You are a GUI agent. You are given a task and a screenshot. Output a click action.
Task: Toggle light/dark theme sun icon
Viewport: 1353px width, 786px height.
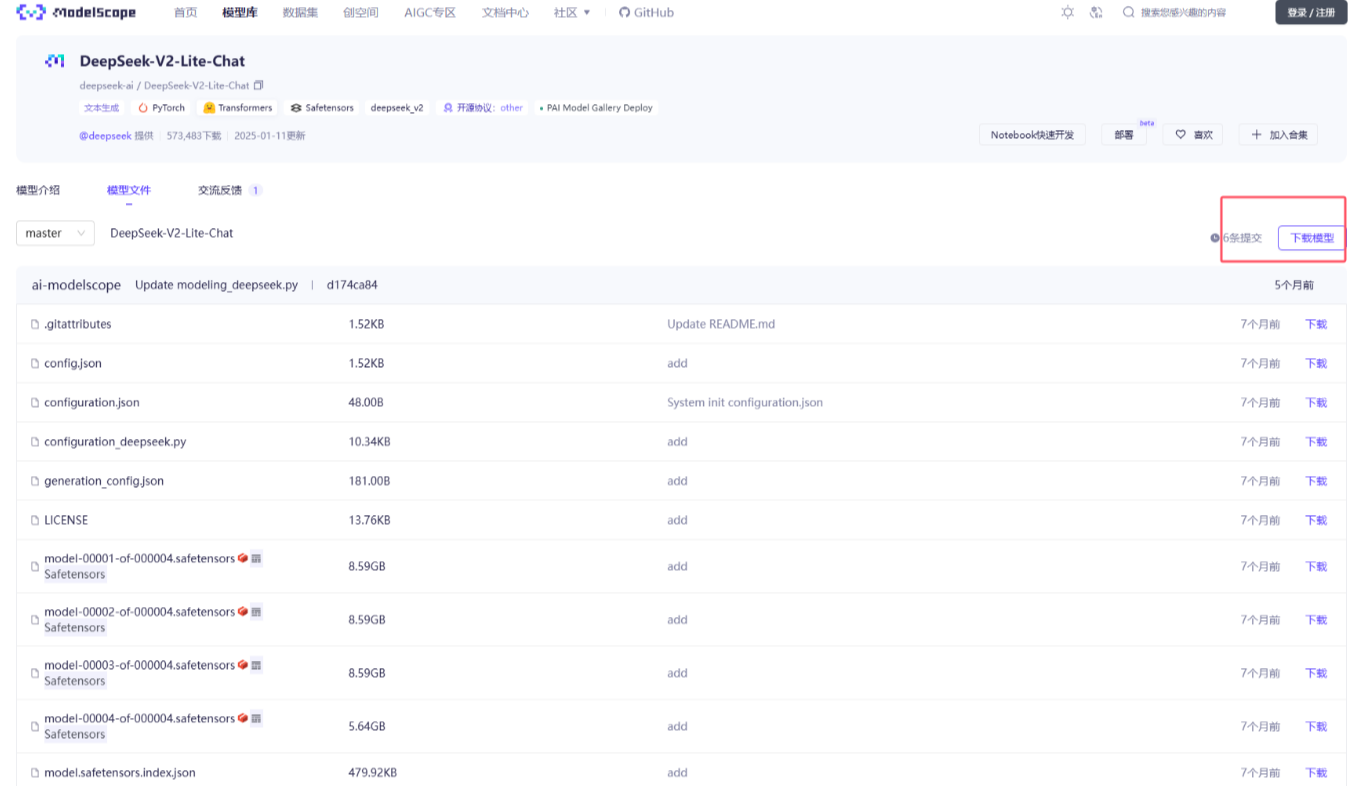pos(1068,13)
